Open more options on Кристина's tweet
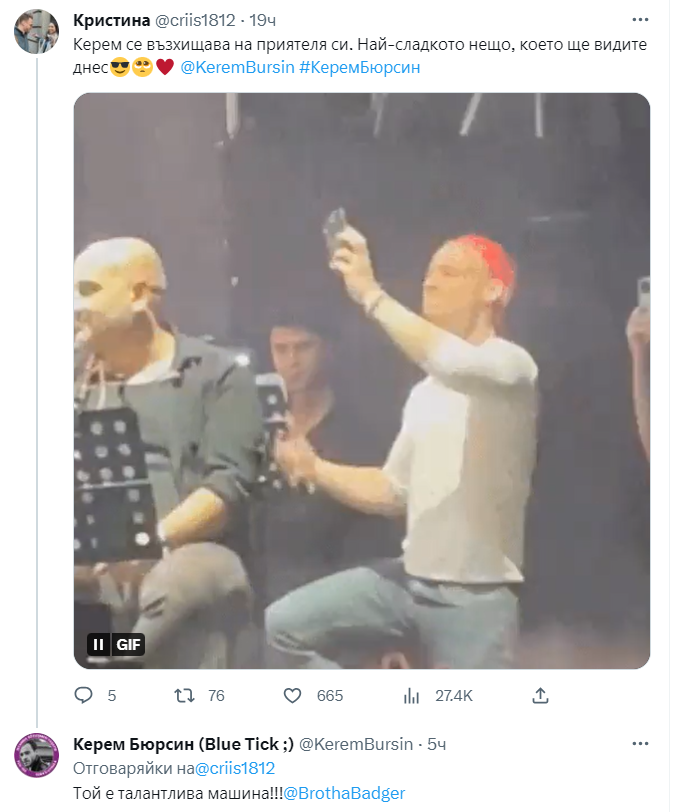This screenshot has width=685, height=812. pyautogui.click(x=639, y=20)
